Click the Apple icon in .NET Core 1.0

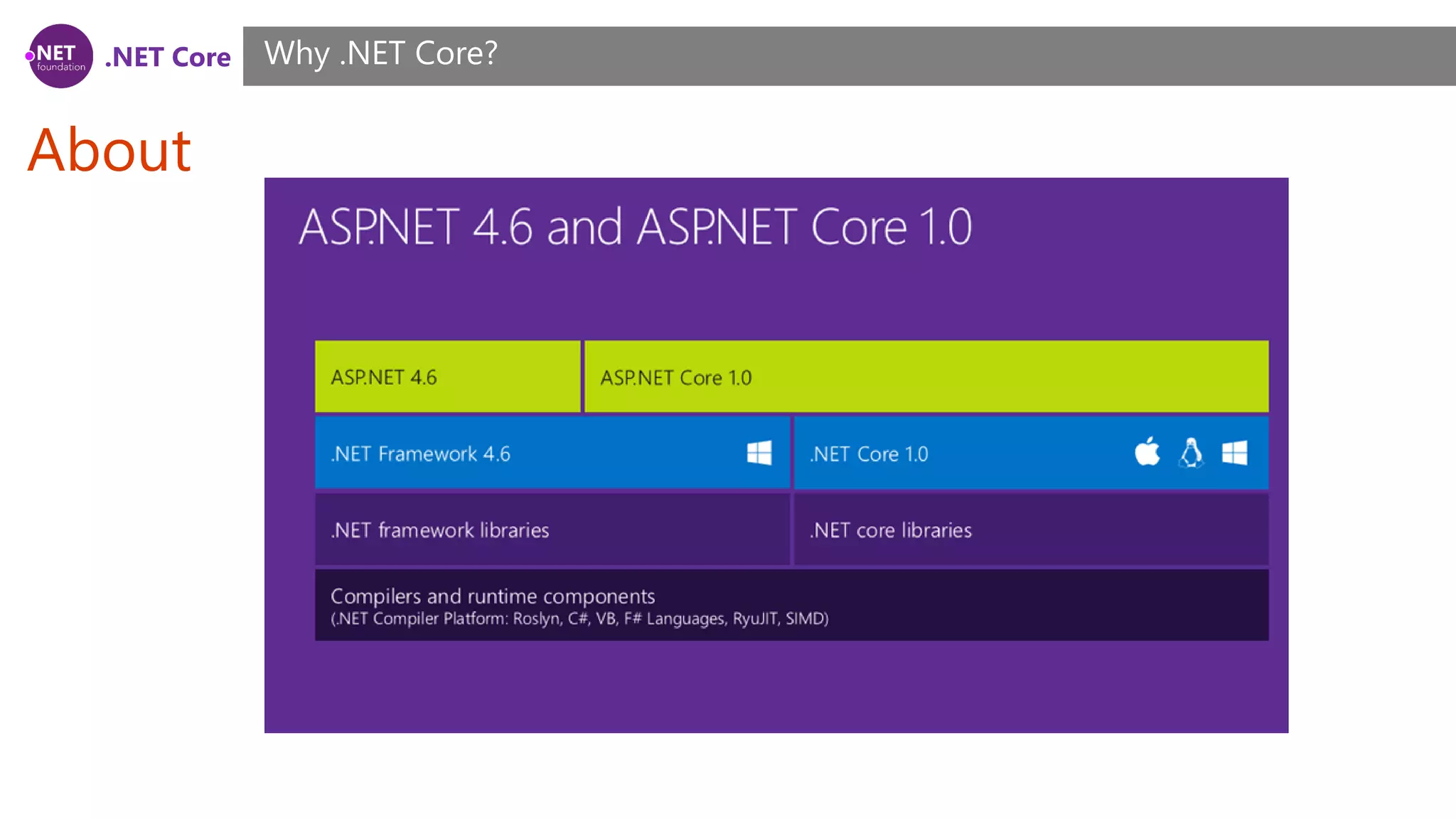pos(1147,452)
